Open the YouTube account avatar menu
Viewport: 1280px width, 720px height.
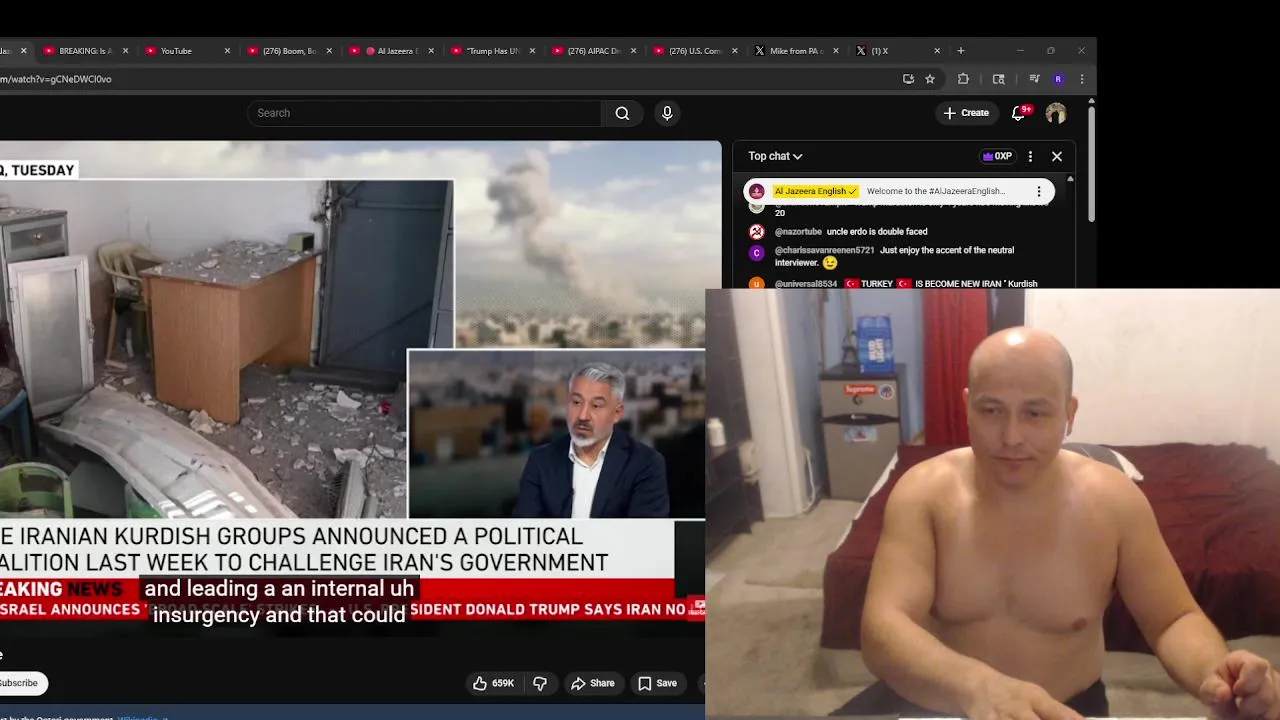point(1056,113)
